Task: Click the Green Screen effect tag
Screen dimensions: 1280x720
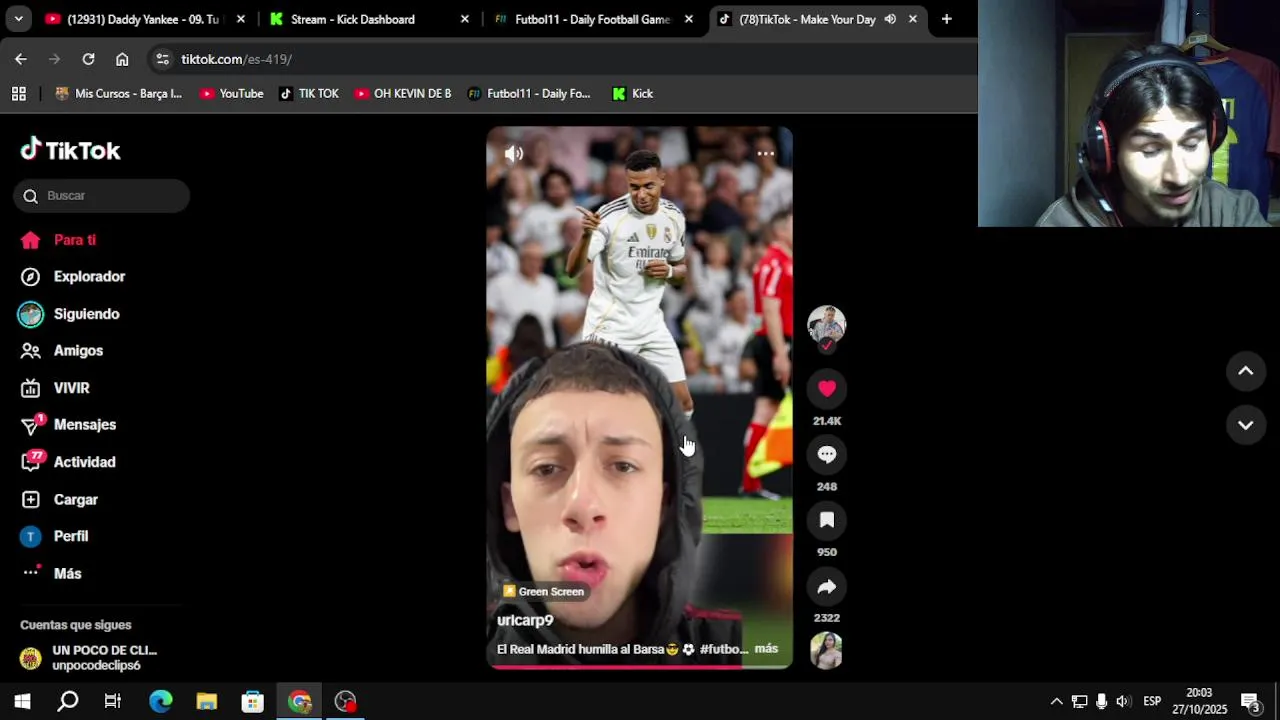Action: [x=544, y=592]
